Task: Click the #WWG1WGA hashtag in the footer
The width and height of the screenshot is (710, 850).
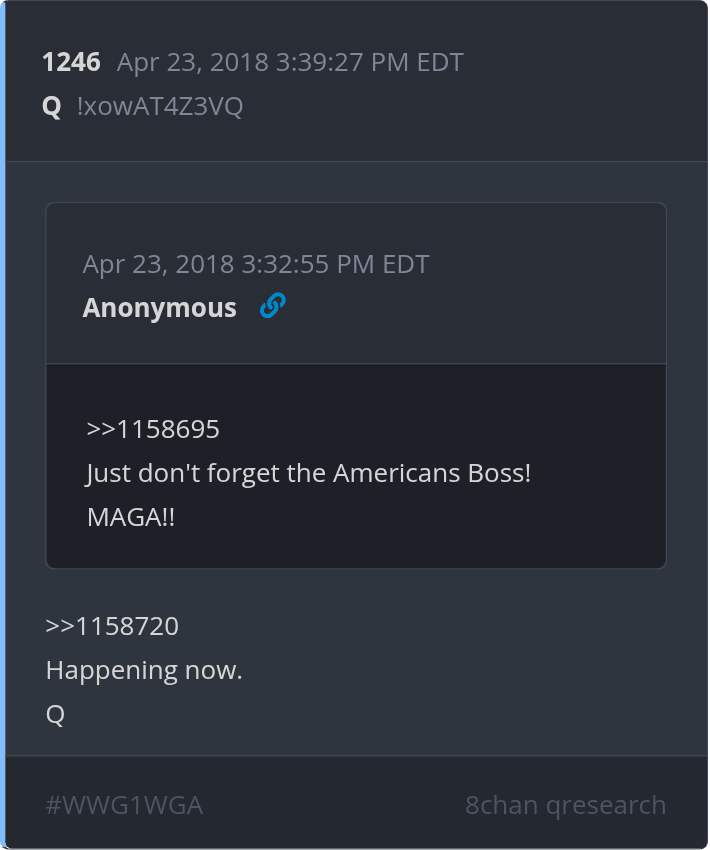Action: [x=124, y=805]
